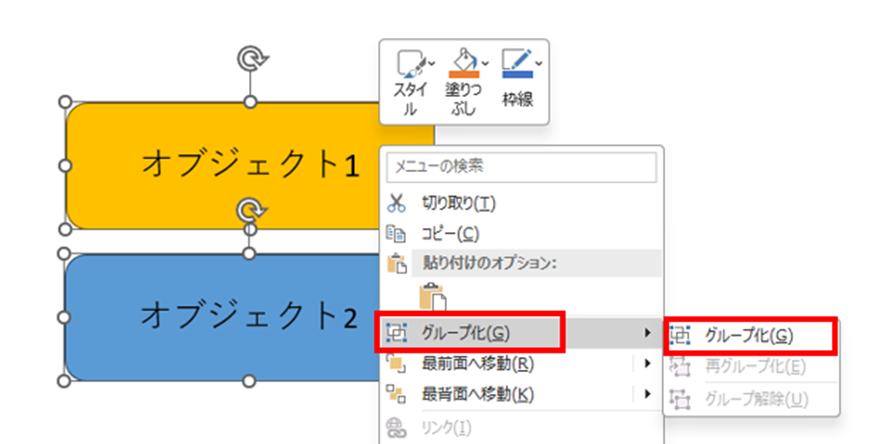Click the rotation handle above Object 1
The width and height of the screenshot is (886, 444).
point(250,59)
